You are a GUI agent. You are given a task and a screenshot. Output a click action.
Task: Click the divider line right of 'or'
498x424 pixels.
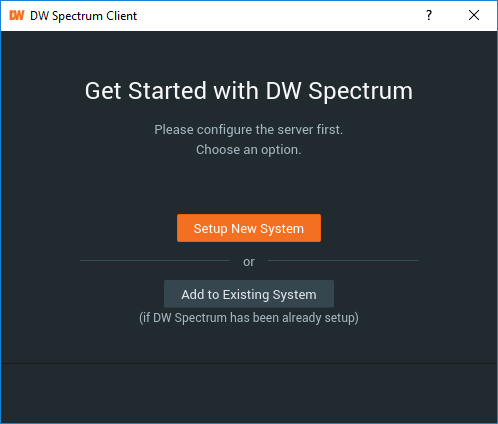pos(343,260)
